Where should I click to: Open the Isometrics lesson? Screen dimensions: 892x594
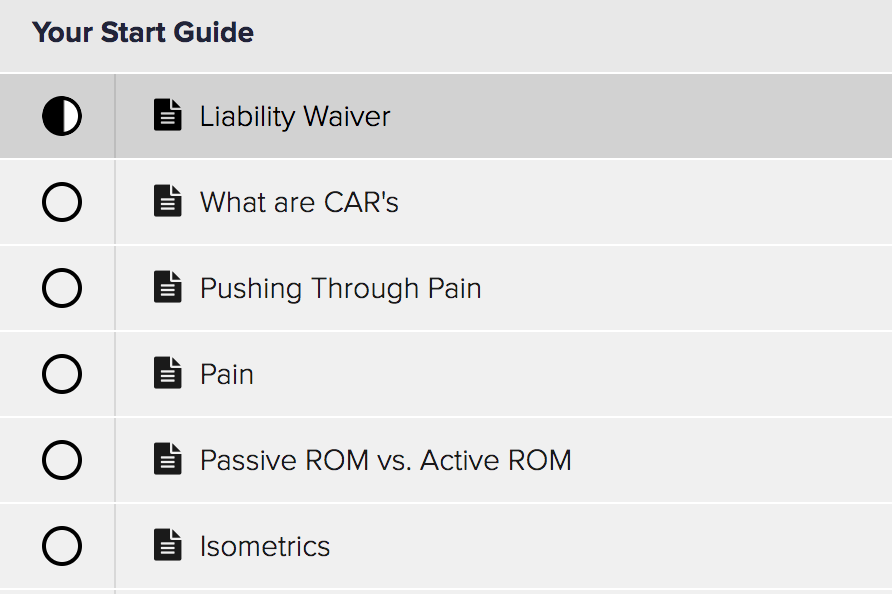[x=265, y=547]
